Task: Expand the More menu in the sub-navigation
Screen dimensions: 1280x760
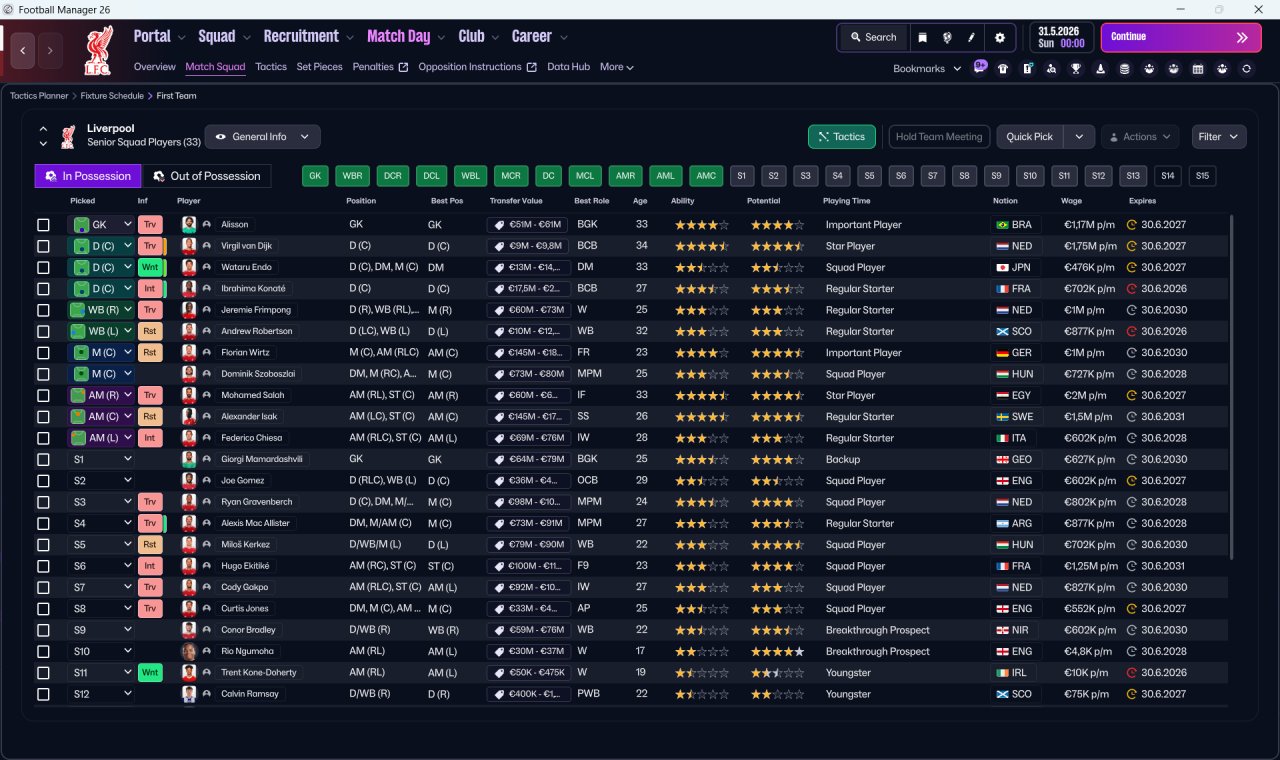Action: pos(617,67)
